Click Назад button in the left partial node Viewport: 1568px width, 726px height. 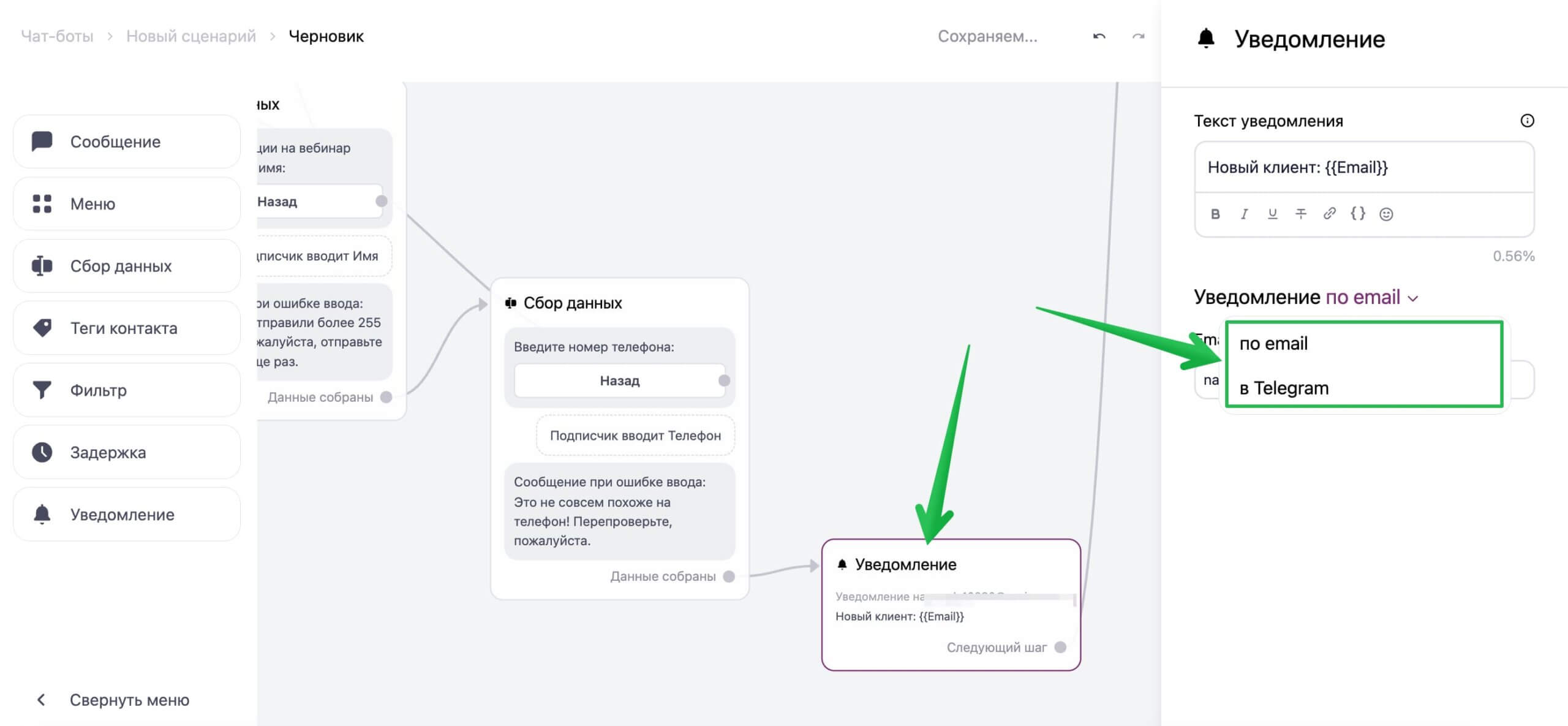318,202
